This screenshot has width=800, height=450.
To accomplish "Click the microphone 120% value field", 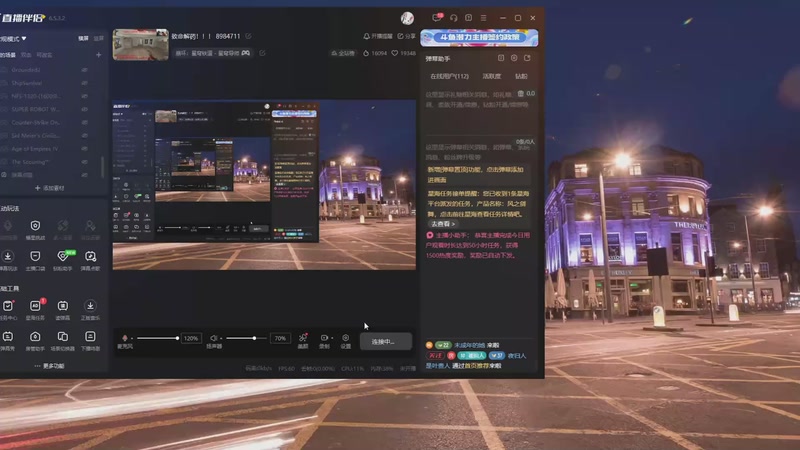I will coord(191,338).
